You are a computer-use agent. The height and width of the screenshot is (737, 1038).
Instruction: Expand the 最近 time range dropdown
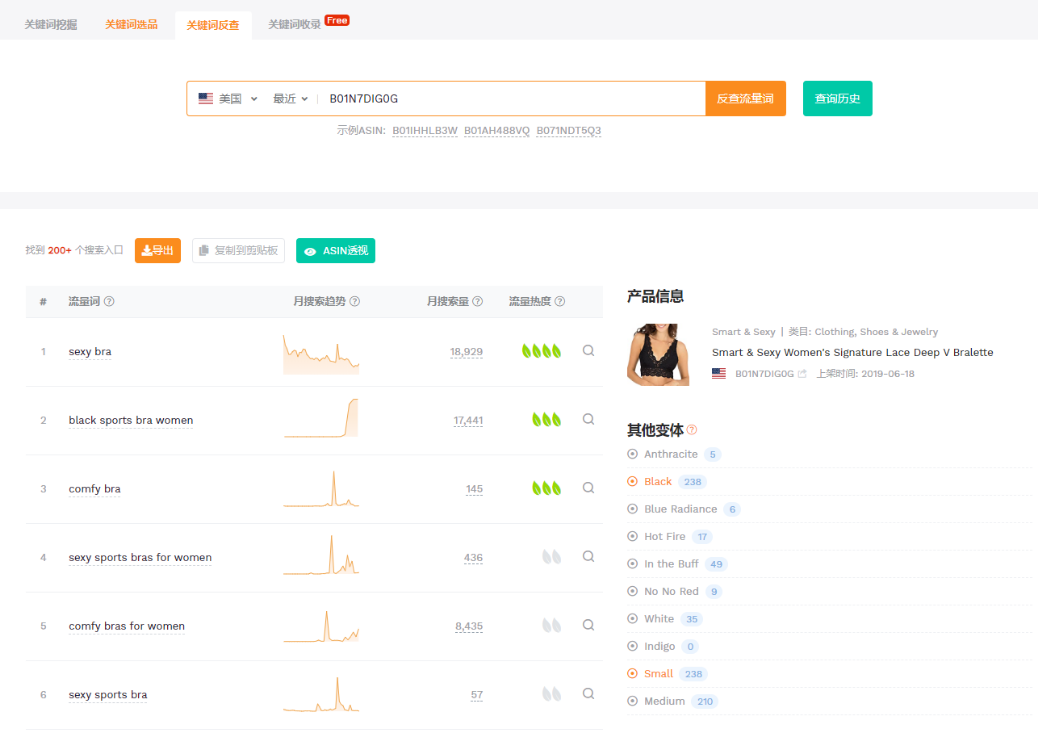coord(290,99)
